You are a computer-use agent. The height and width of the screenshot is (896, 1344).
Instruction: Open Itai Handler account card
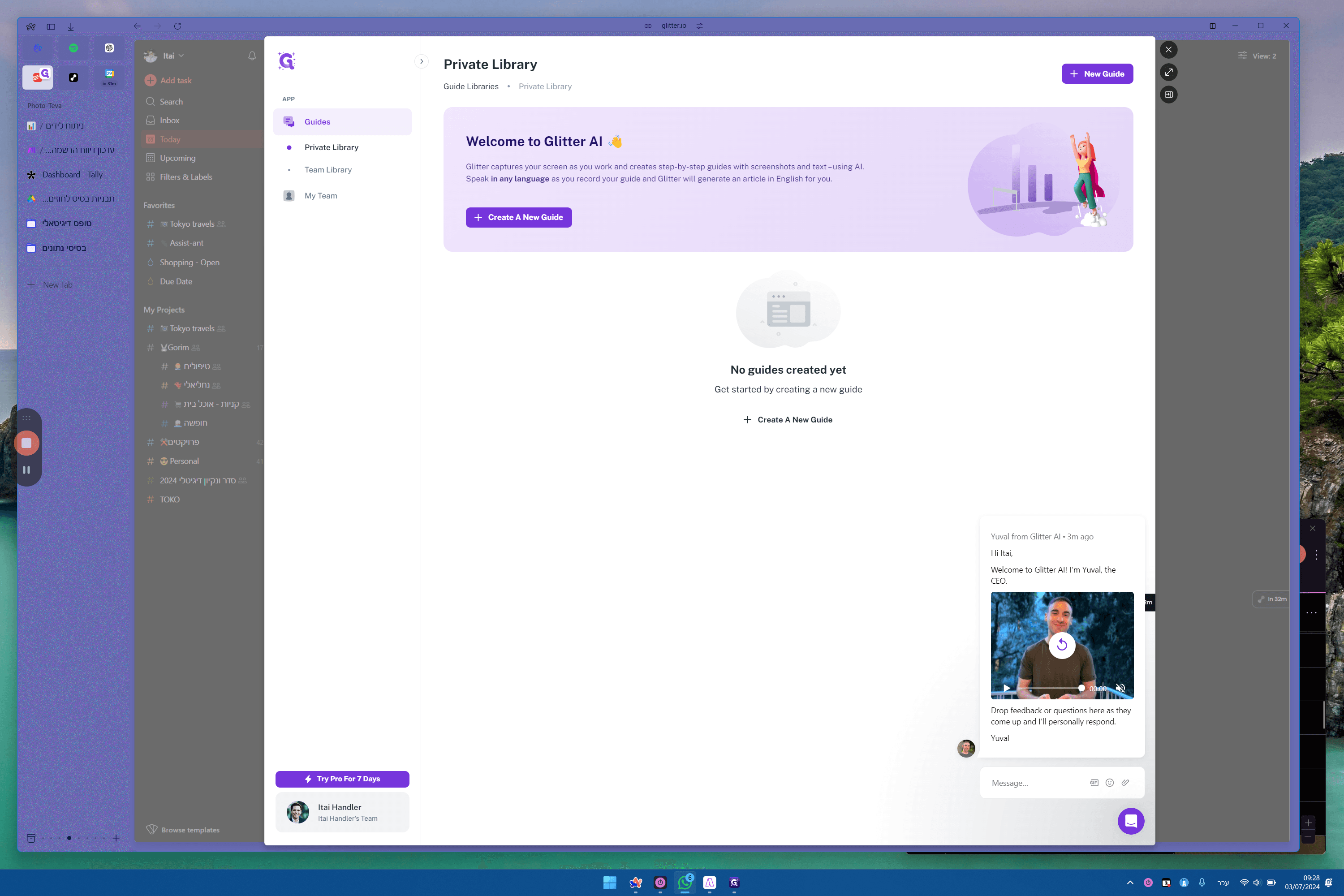tap(342, 812)
